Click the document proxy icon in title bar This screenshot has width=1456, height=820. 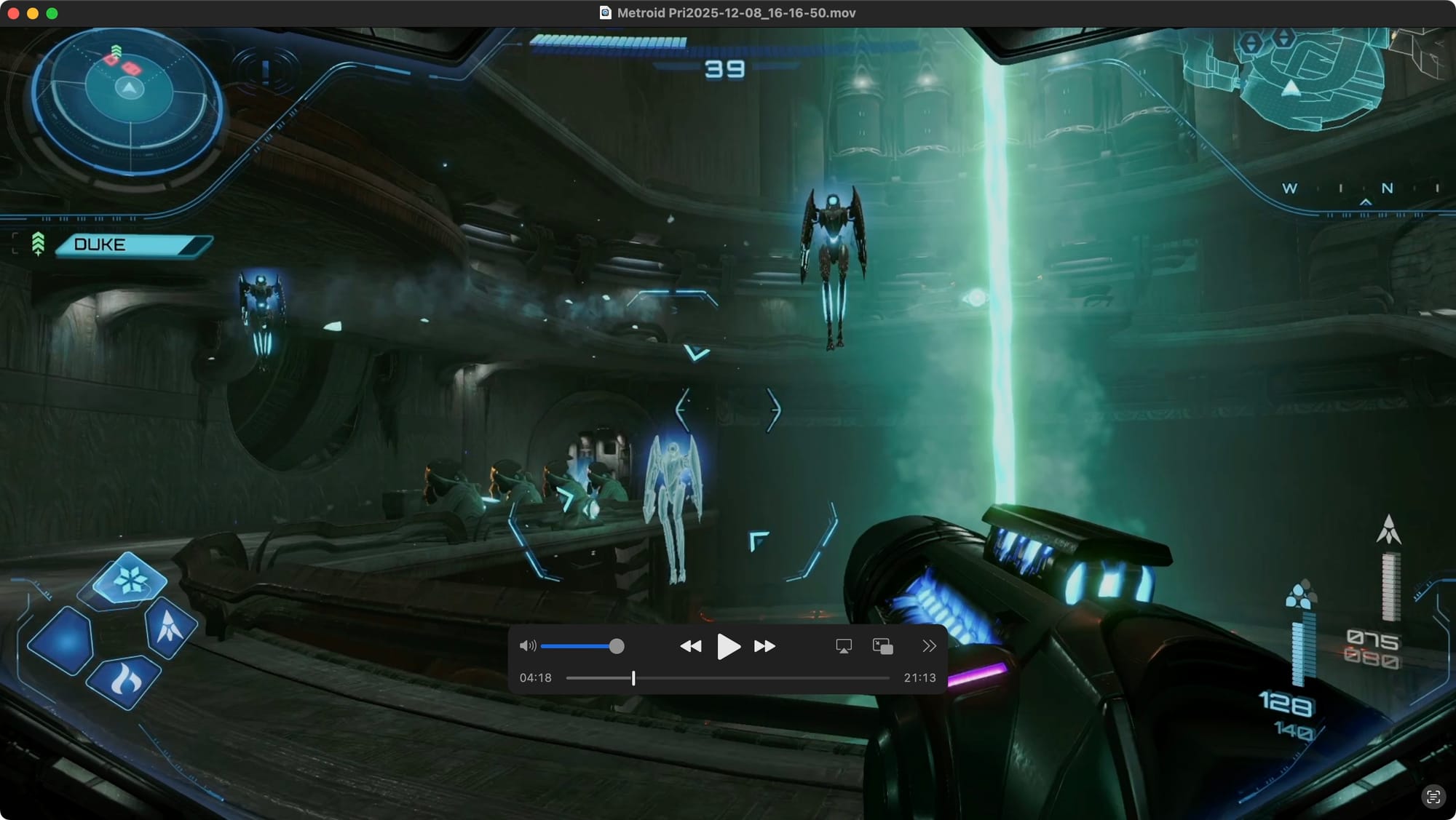point(605,13)
